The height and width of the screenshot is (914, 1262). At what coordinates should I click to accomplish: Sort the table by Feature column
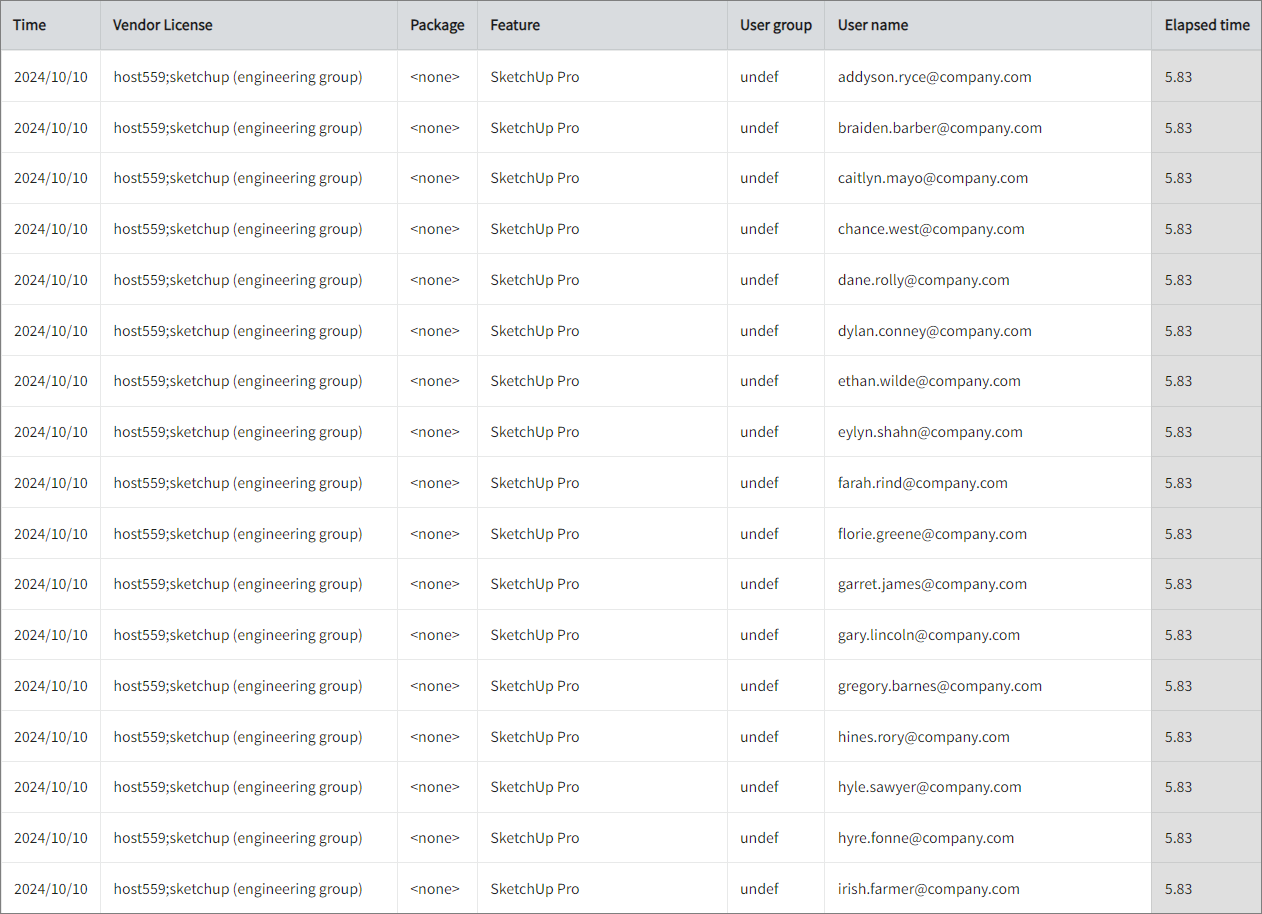point(515,25)
